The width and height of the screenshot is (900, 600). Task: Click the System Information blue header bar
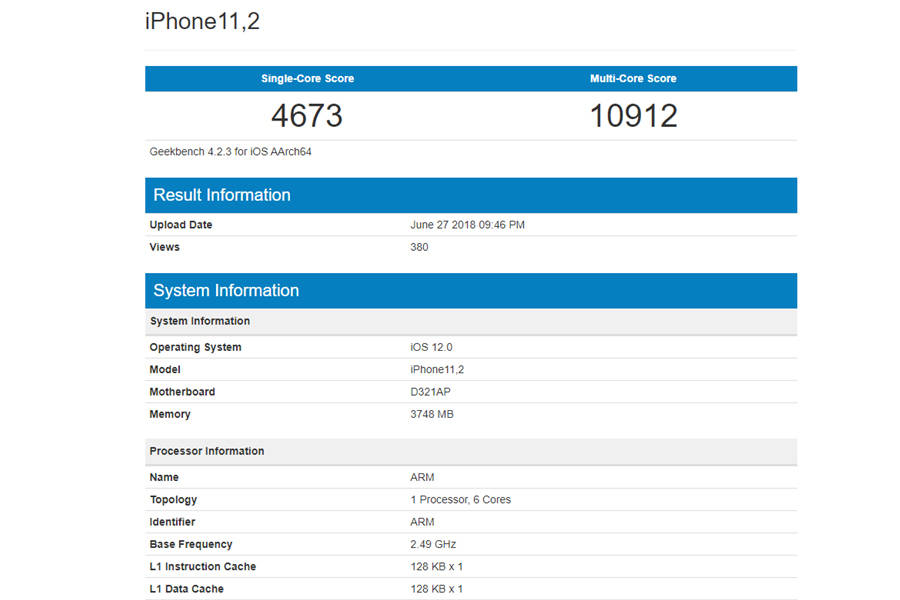pyautogui.click(x=226, y=290)
